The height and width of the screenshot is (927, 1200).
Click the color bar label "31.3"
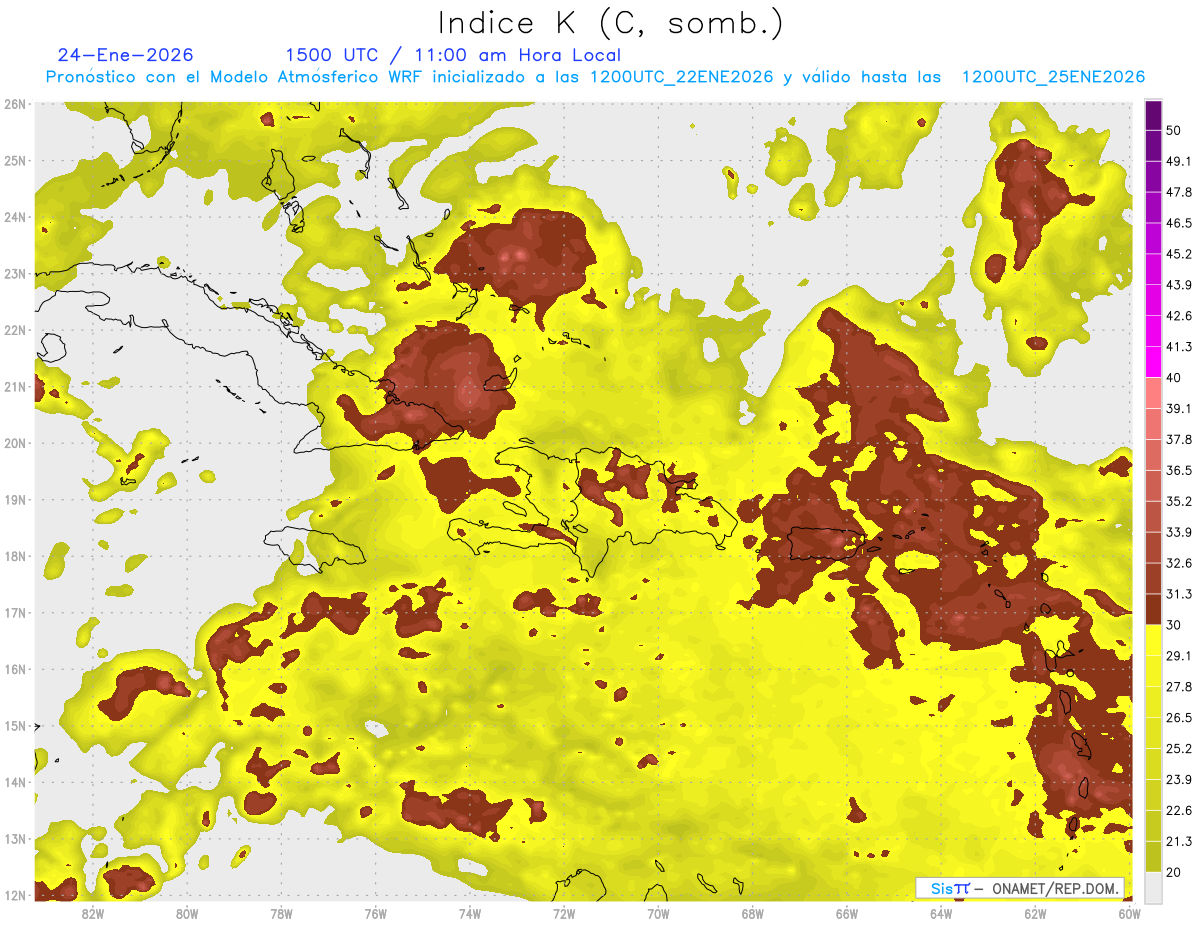click(1178, 594)
